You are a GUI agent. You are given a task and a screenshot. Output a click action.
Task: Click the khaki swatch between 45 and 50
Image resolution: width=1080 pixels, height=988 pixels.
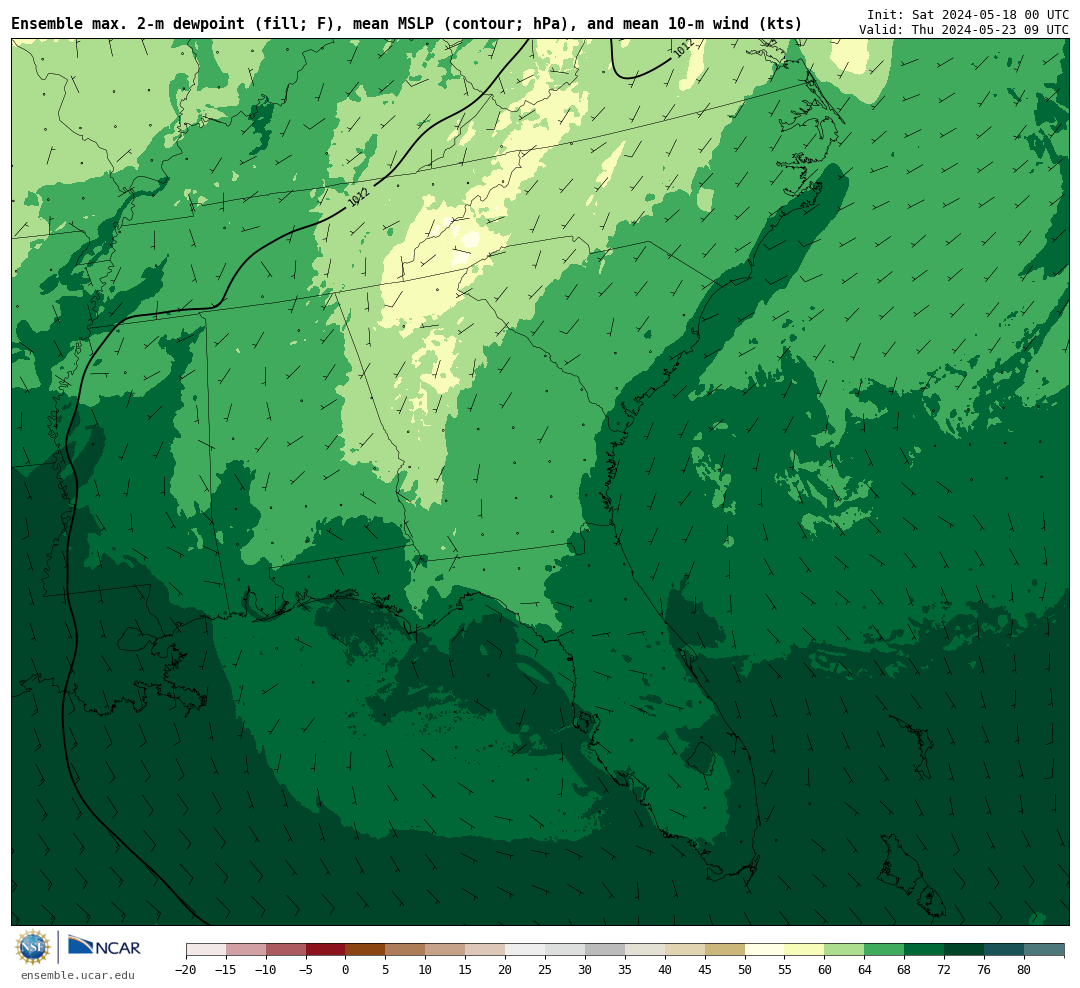[725, 950]
